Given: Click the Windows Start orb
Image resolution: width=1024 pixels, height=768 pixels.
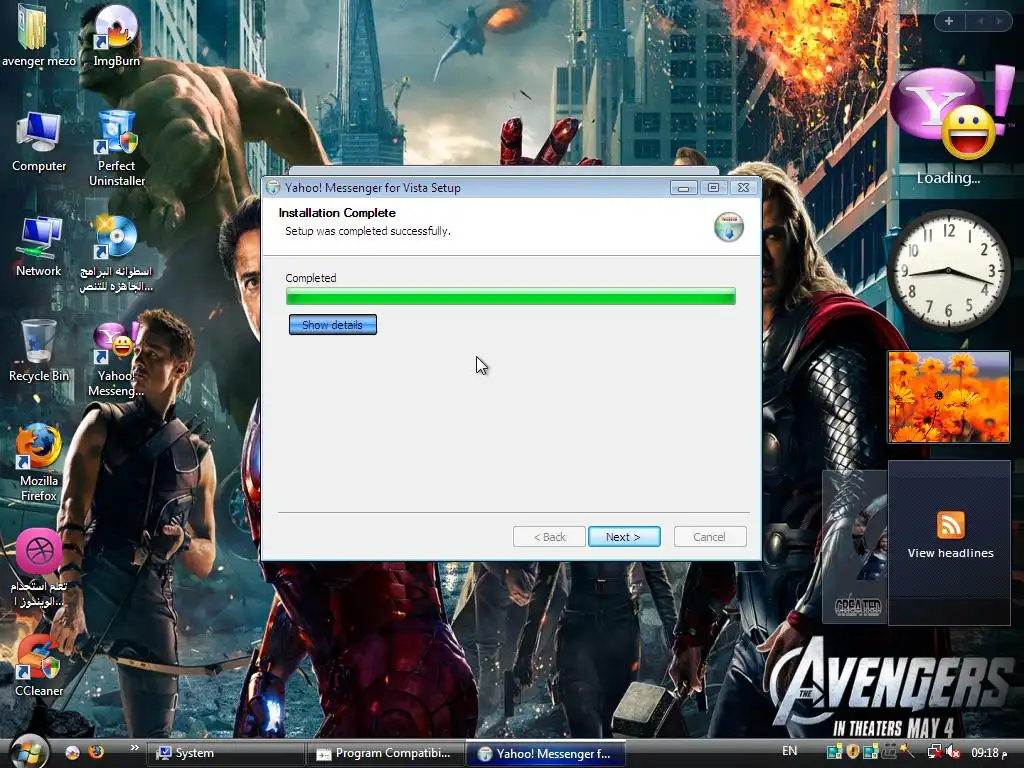Looking at the screenshot, I should [29, 752].
